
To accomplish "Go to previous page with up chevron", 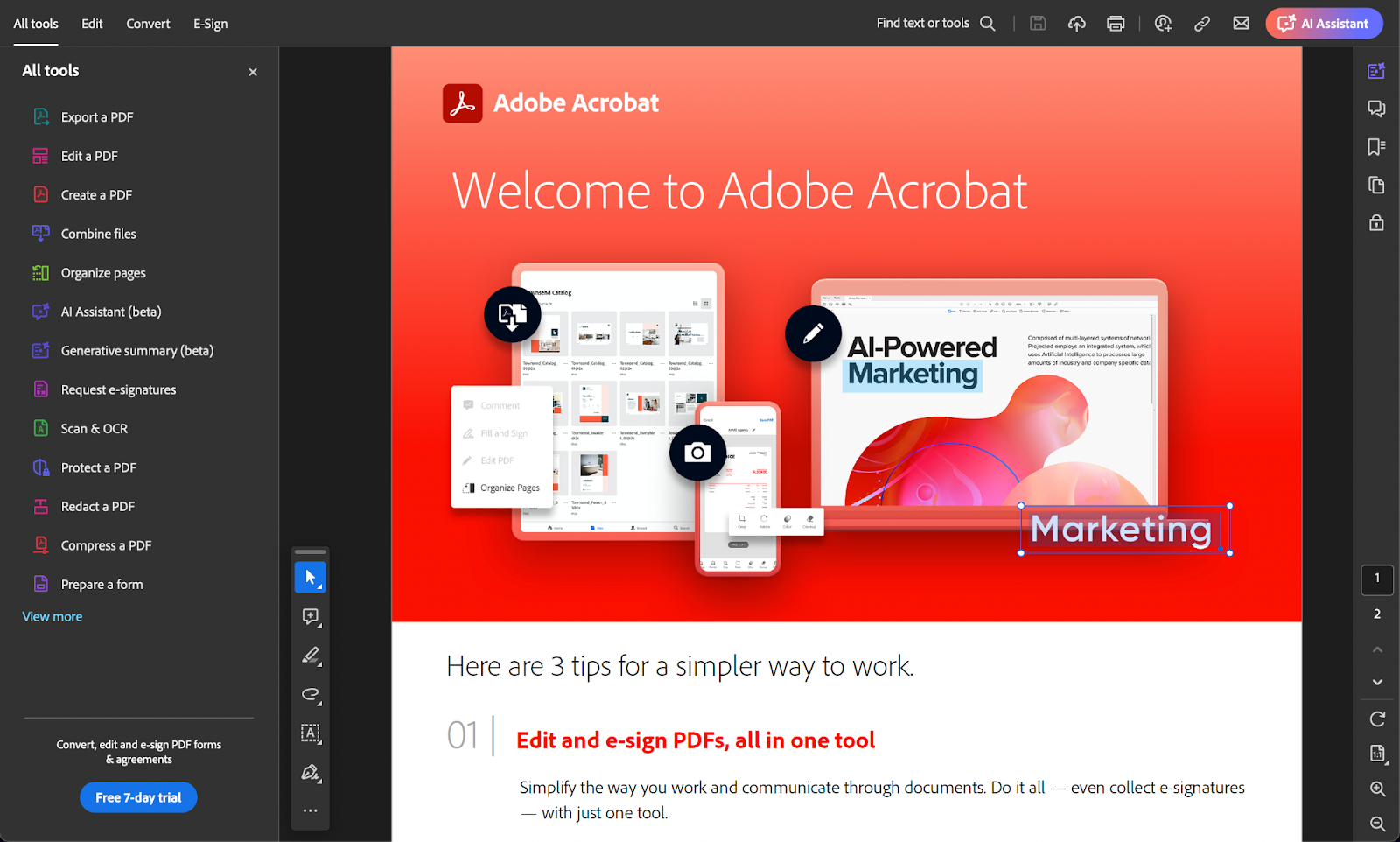I will pyautogui.click(x=1377, y=649).
